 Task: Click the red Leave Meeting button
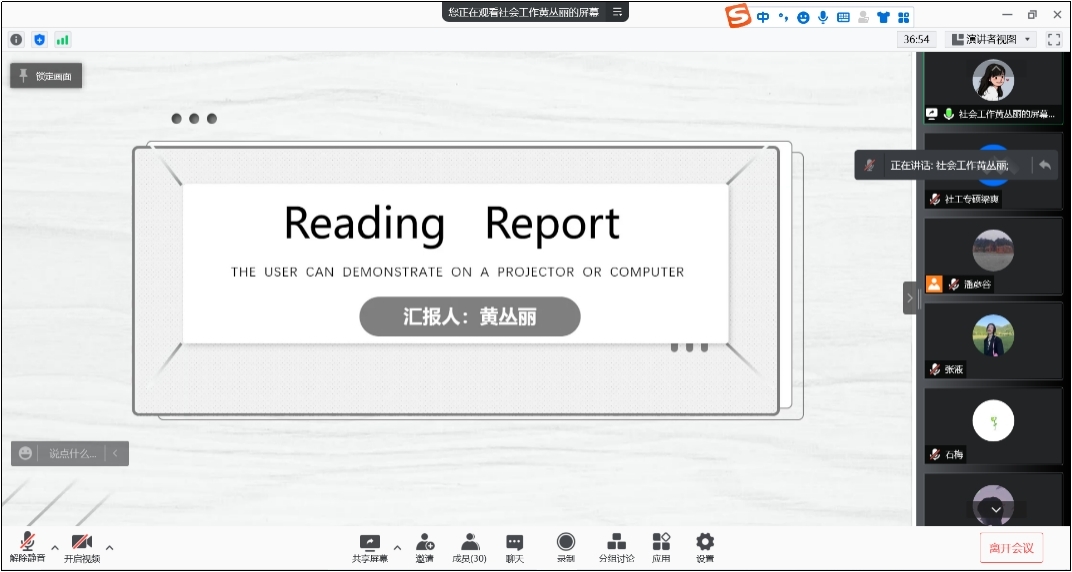[1011, 548]
